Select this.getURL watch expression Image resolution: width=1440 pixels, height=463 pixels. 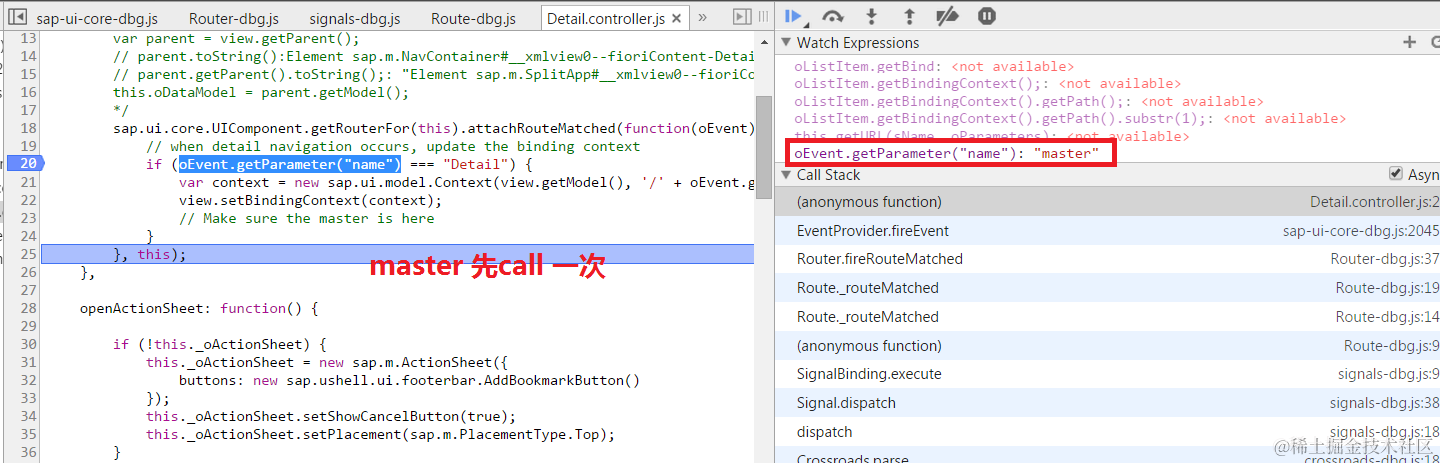point(992,136)
